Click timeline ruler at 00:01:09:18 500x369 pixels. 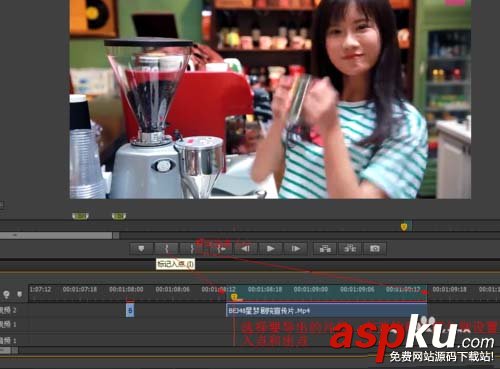(449, 289)
